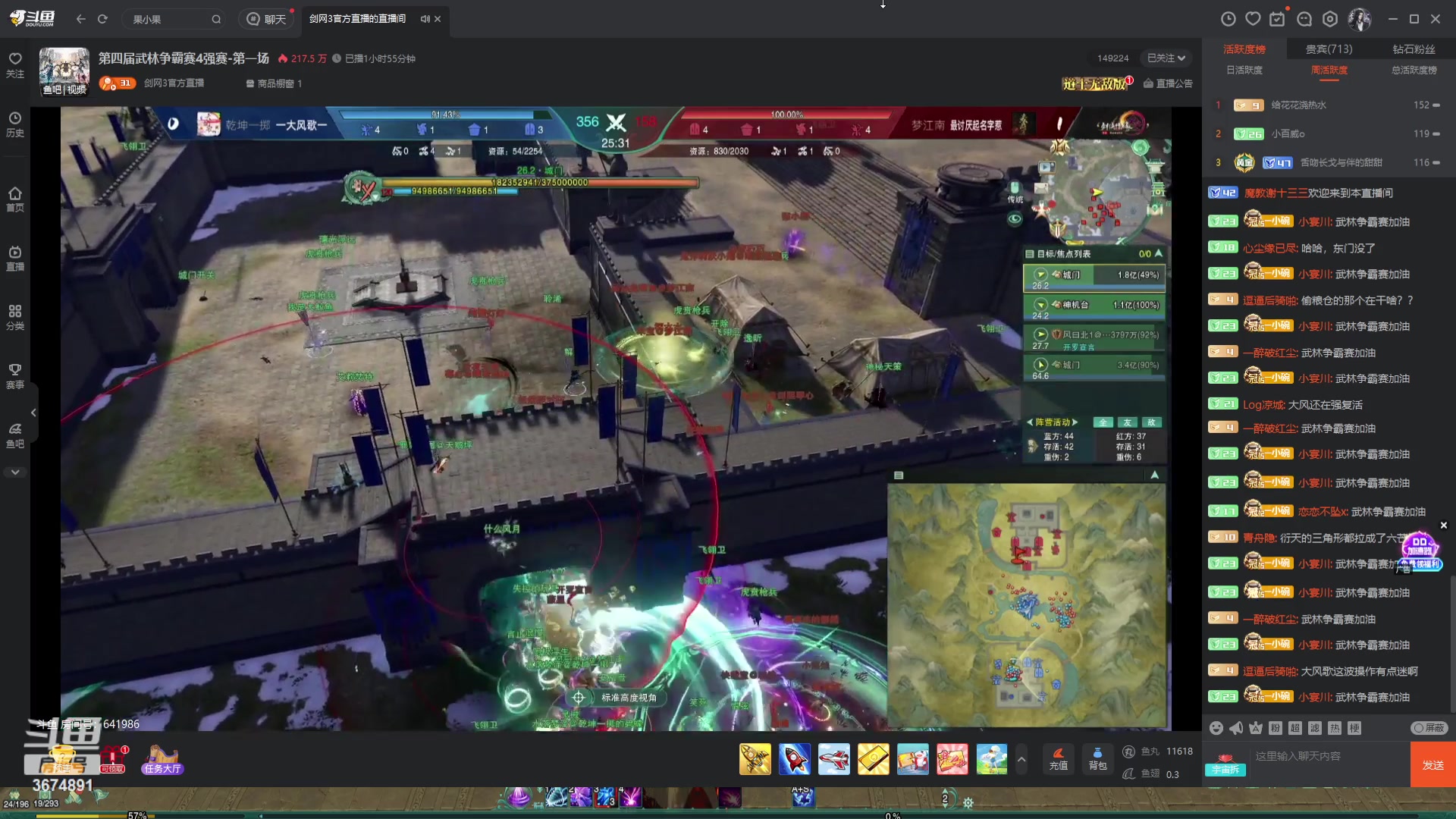The width and height of the screenshot is (1456, 819).
Task: Click 发送 send button
Action: [x=1432, y=765]
